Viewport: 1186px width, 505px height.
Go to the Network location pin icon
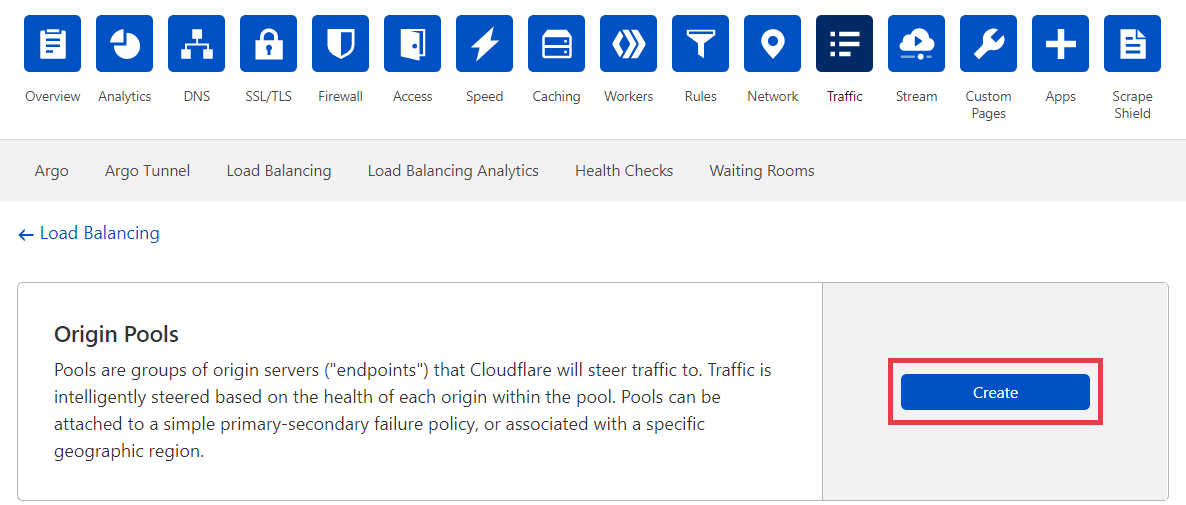point(772,44)
